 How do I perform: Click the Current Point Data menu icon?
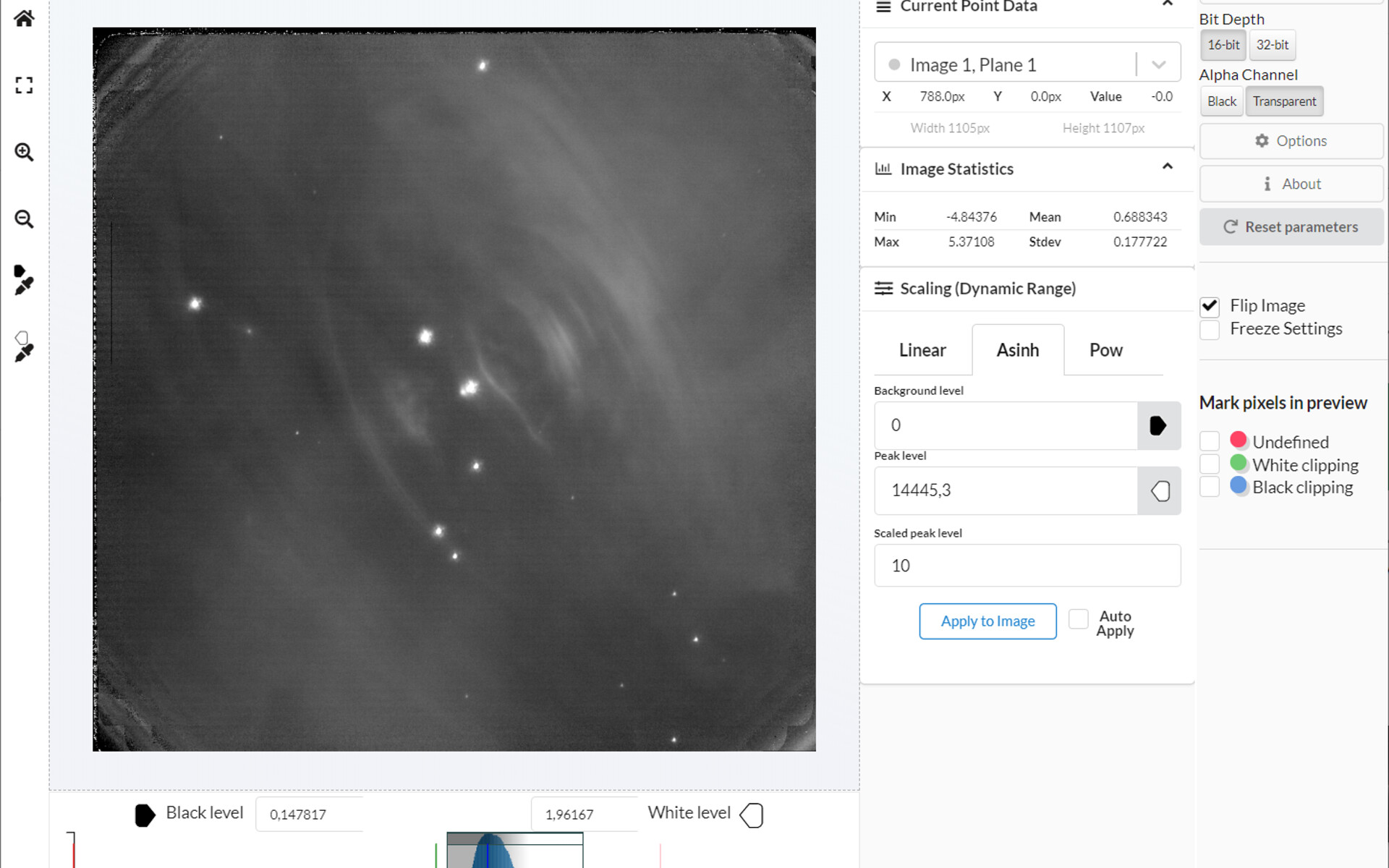click(883, 7)
